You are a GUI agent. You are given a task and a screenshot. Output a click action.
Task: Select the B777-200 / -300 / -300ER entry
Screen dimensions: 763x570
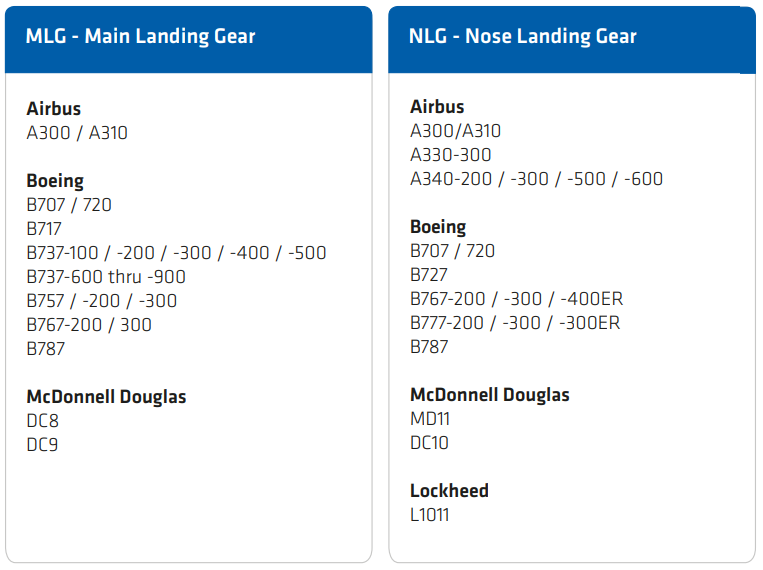click(x=515, y=323)
